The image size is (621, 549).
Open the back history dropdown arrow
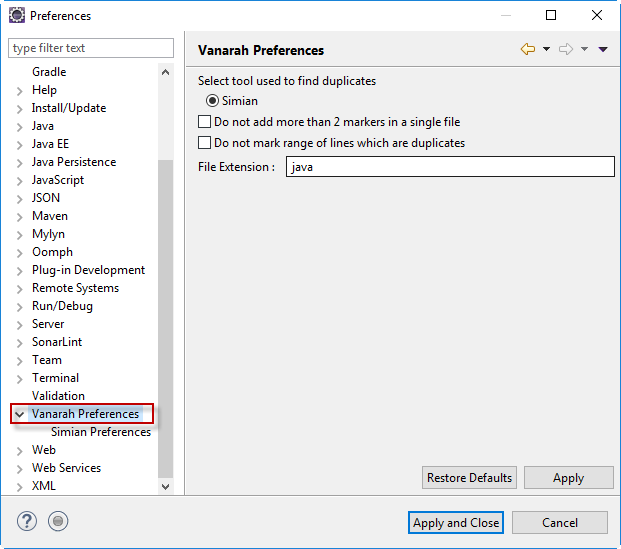[546, 50]
